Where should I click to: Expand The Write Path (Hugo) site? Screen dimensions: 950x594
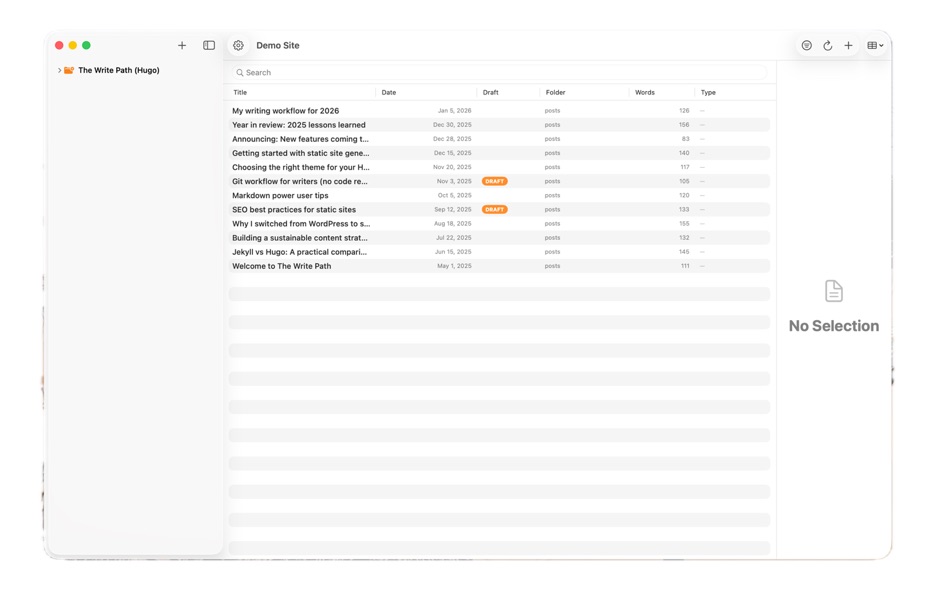(60, 70)
